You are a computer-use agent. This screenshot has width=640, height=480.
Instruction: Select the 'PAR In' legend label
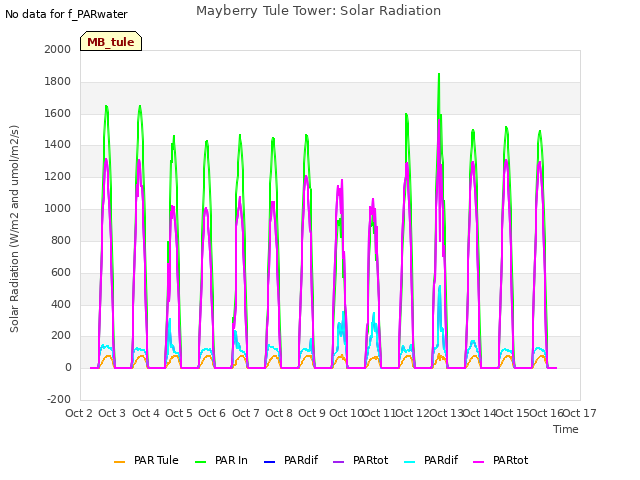coord(231,460)
